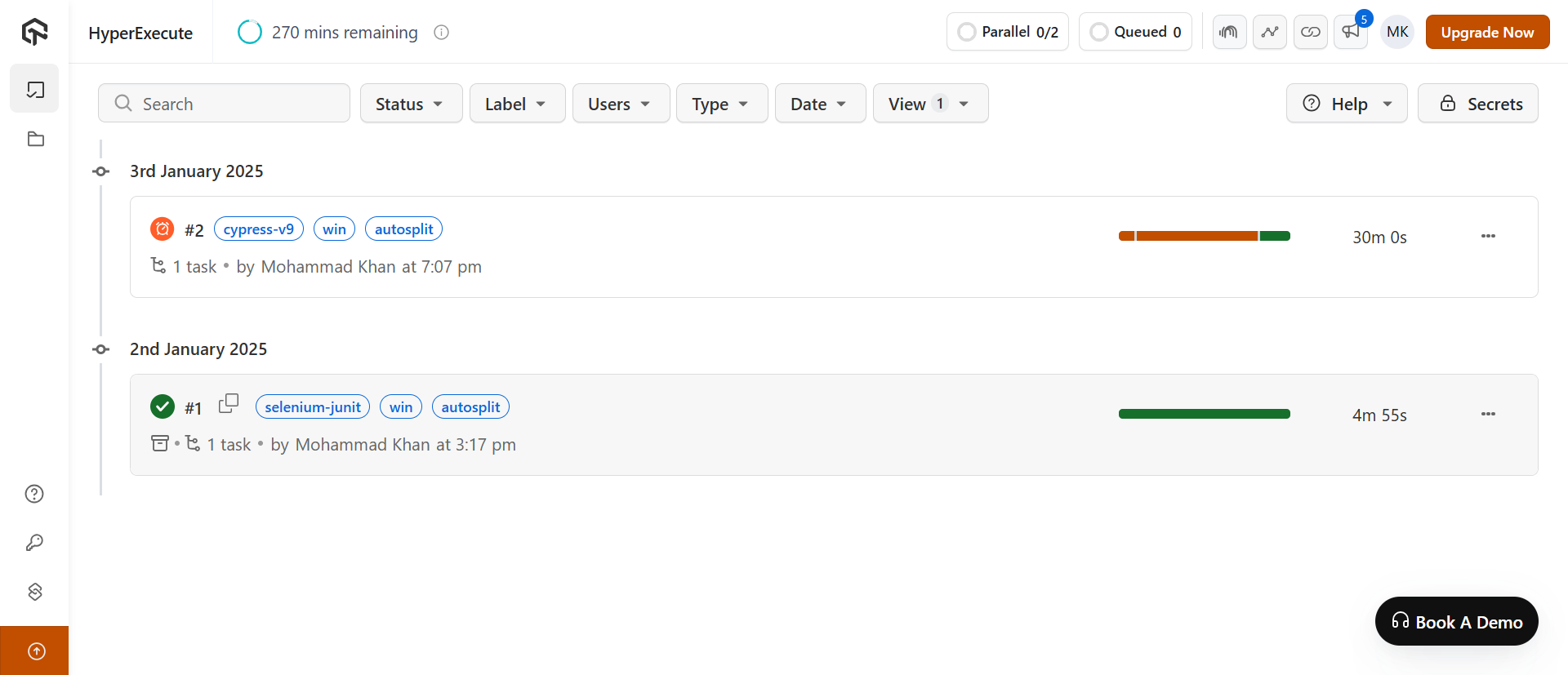Open the Label filter dropdown
The height and width of the screenshot is (675, 1568).
tap(517, 104)
